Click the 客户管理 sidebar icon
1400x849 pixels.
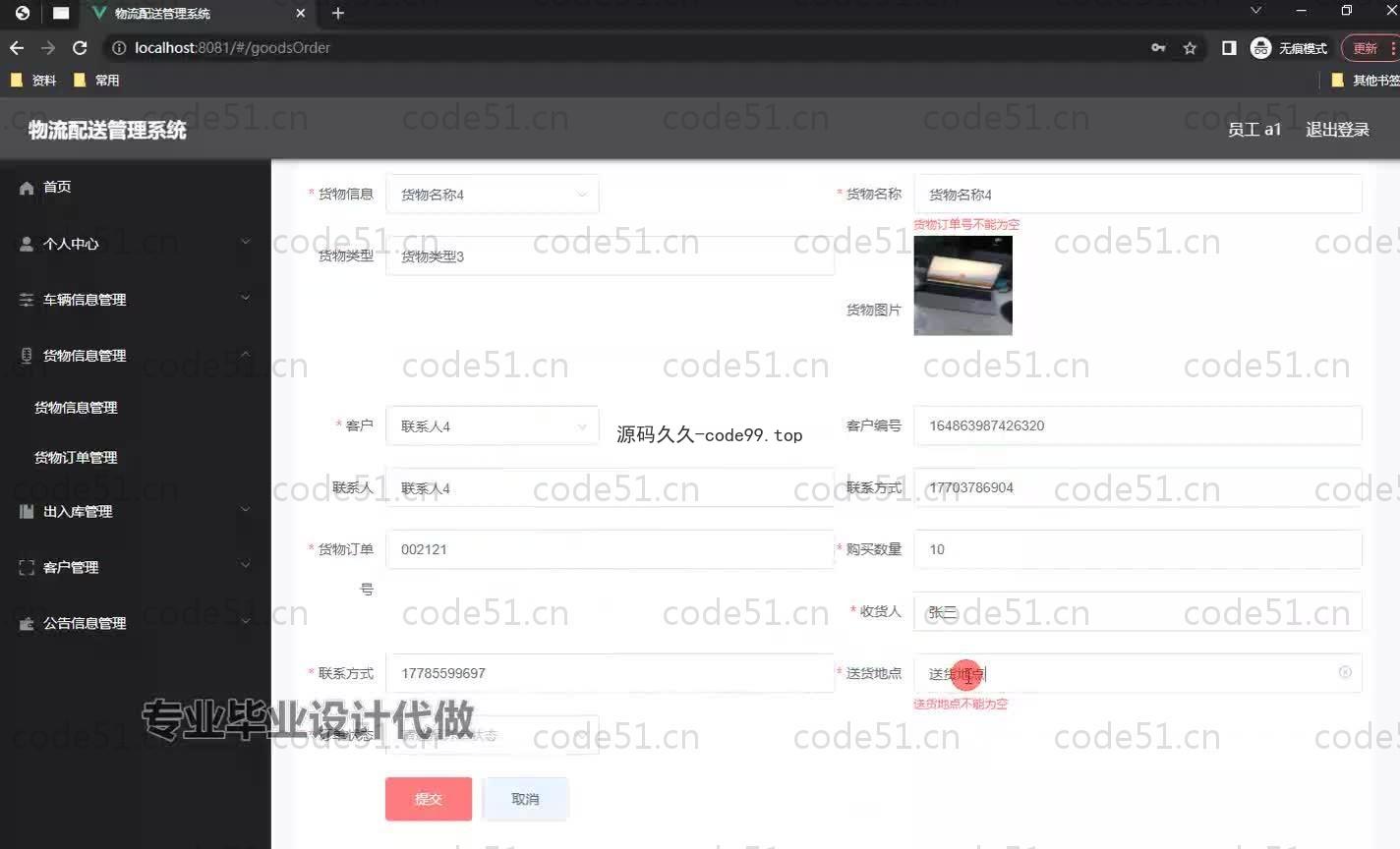click(27, 568)
